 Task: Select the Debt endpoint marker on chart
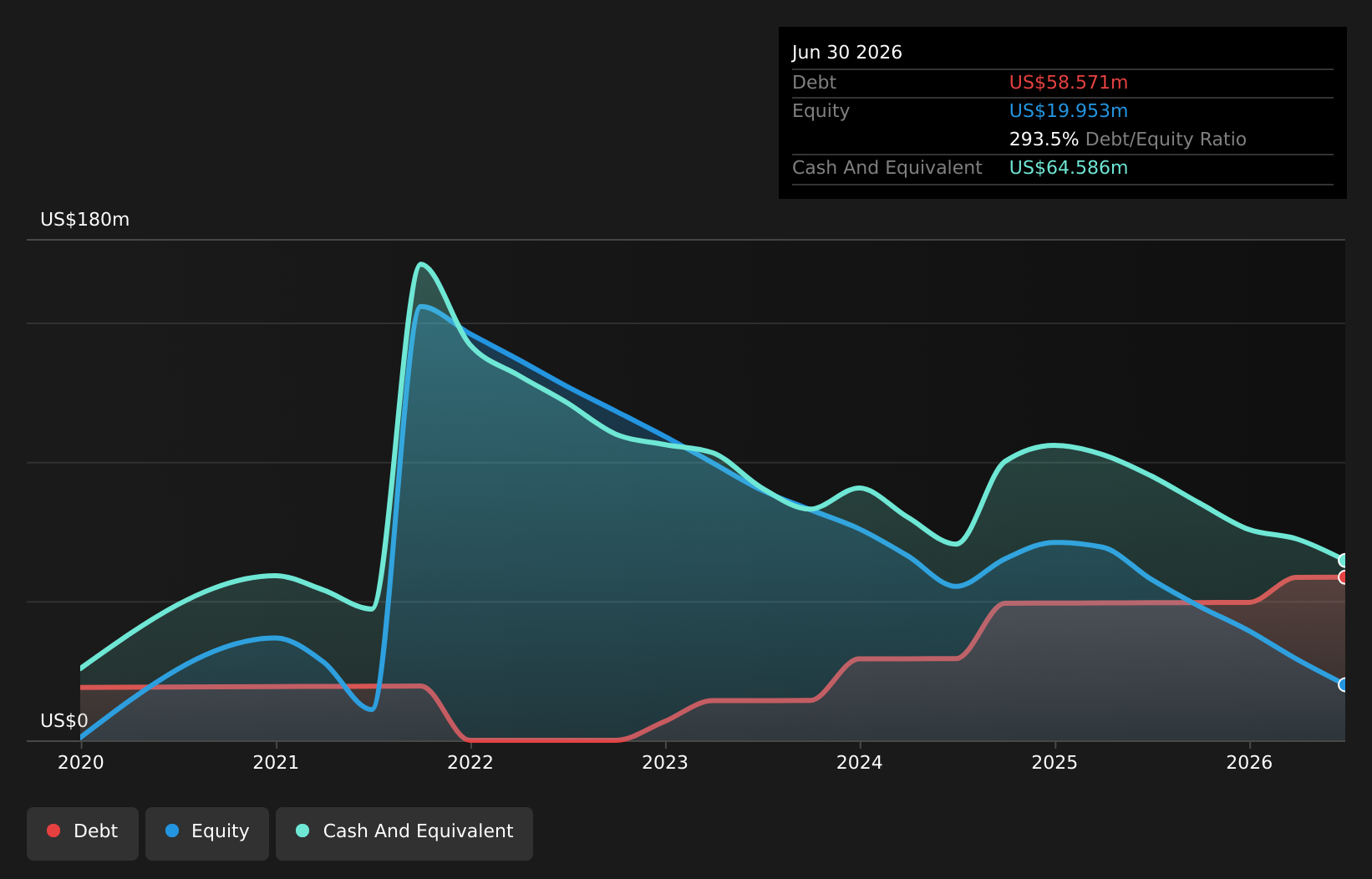[1344, 577]
